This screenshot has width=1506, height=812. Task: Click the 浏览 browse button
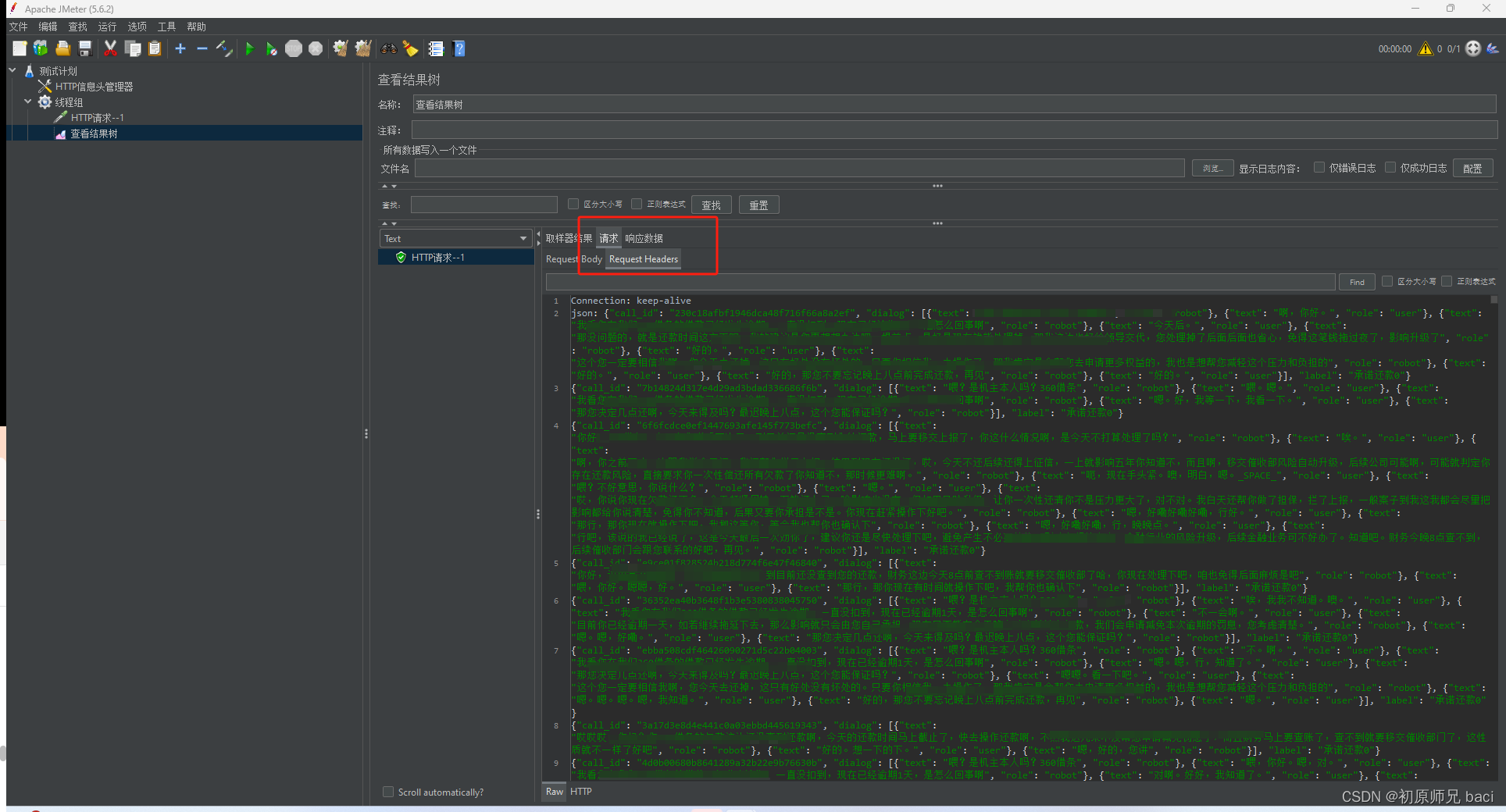coord(1213,168)
